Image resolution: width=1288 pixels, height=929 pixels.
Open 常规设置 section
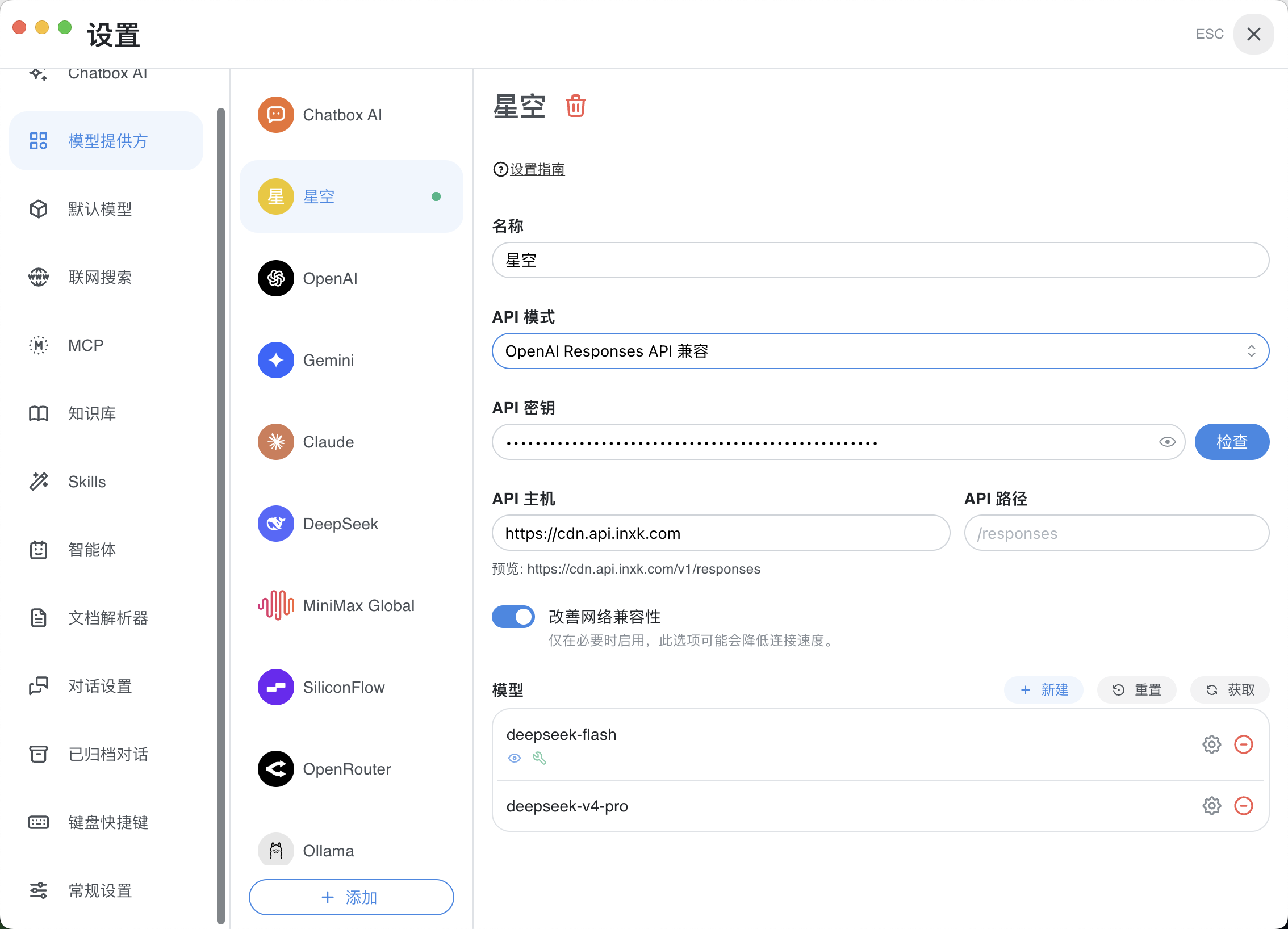106,890
